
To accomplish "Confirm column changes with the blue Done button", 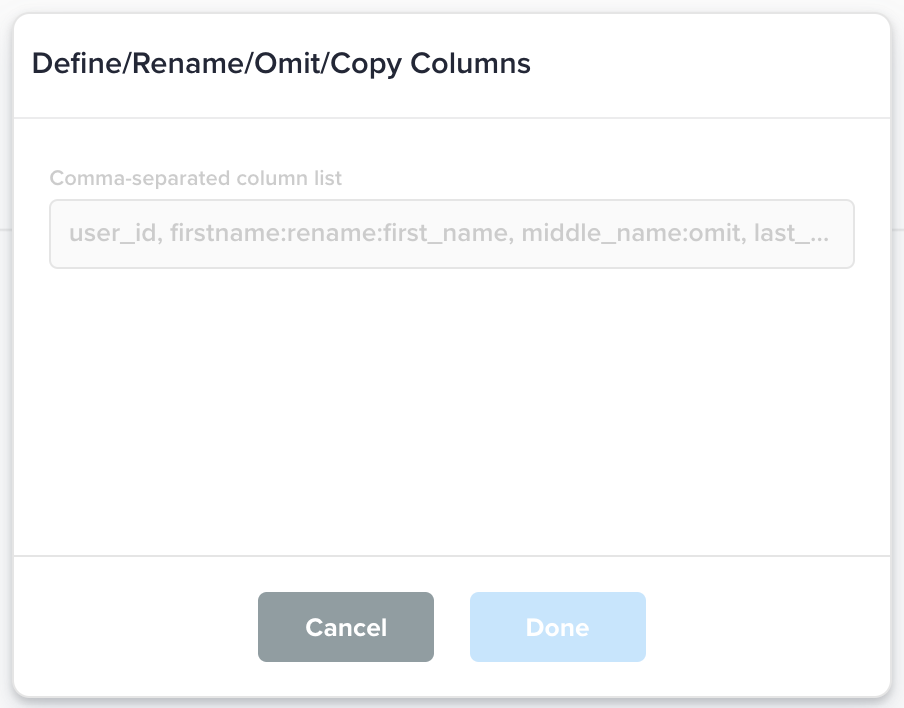I will (557, 627).
